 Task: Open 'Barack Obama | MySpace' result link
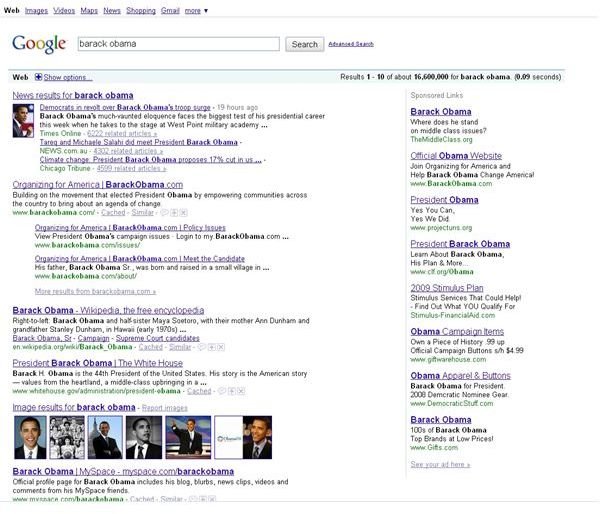(x=123, y=472)
